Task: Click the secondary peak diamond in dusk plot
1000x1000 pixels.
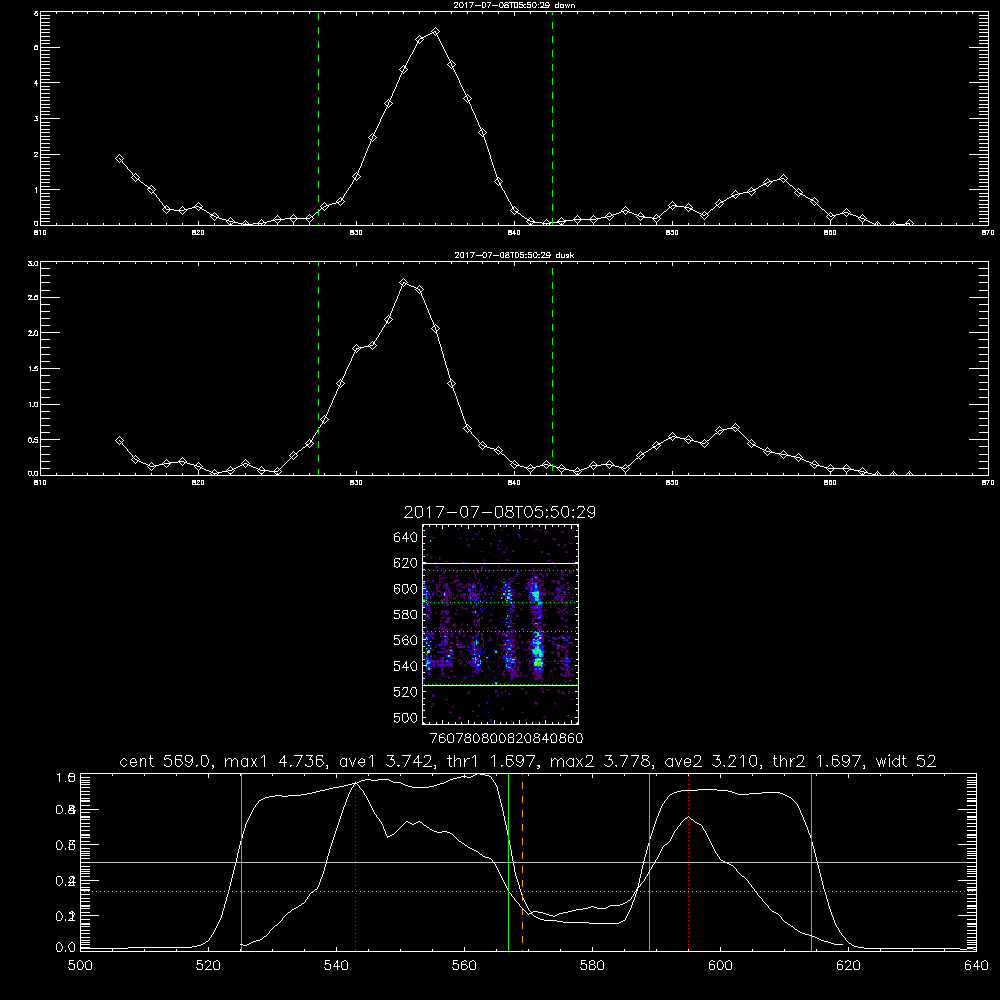Action: 735,428
